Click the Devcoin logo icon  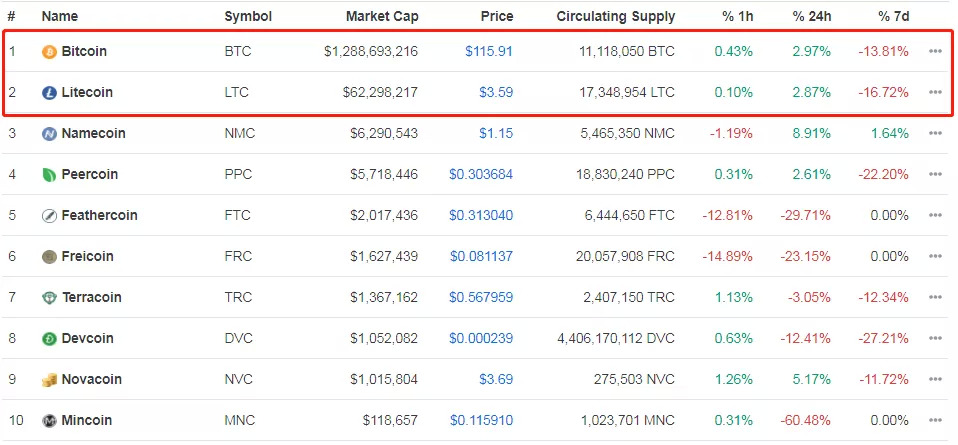49,339
